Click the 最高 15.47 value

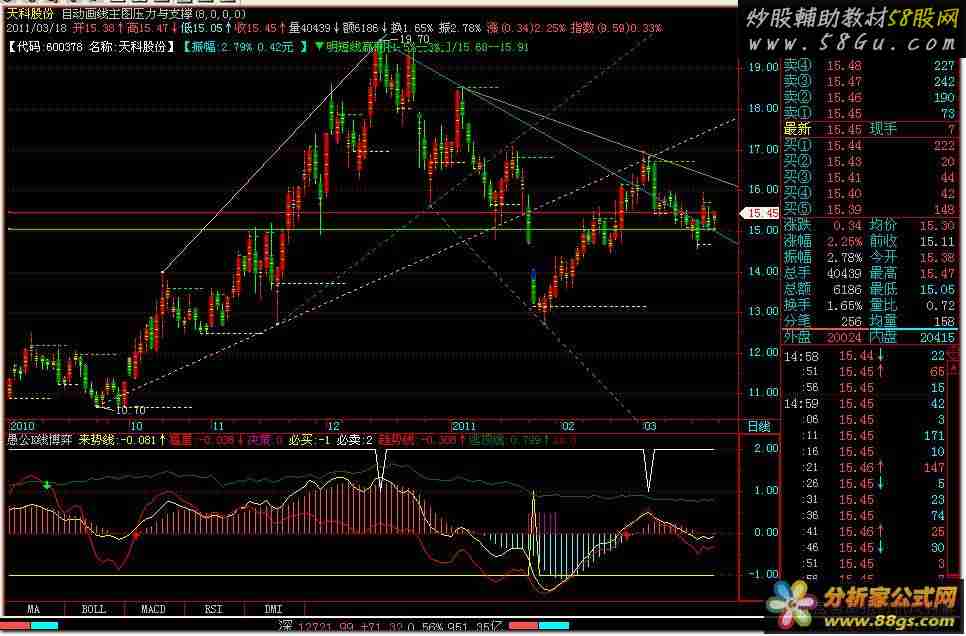click(937, 274)
